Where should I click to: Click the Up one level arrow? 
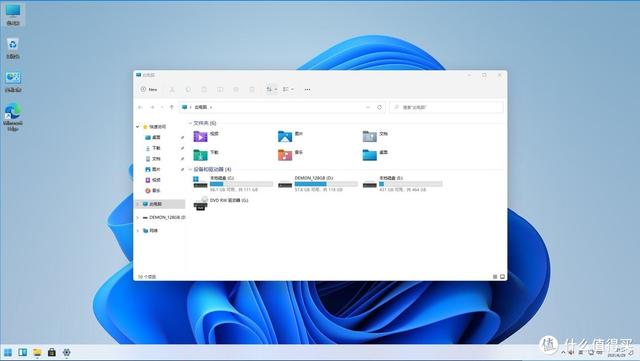click(171, 107)
